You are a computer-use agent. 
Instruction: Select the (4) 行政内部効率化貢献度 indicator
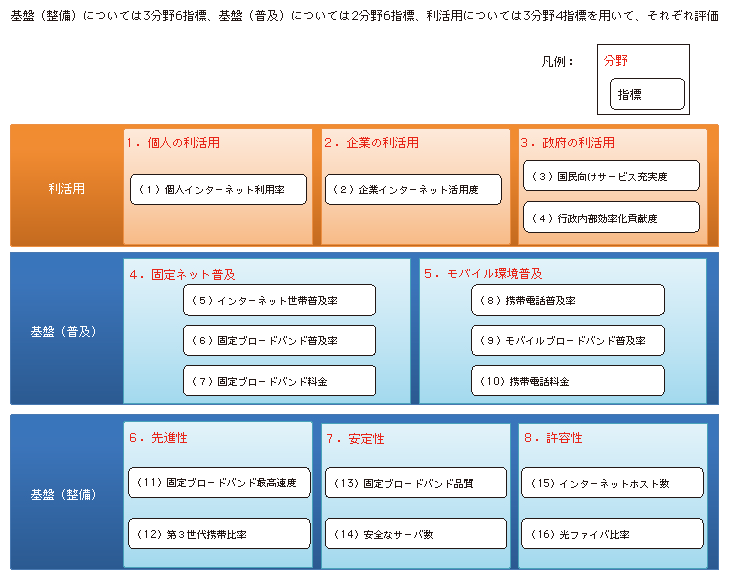click(611, 217)
